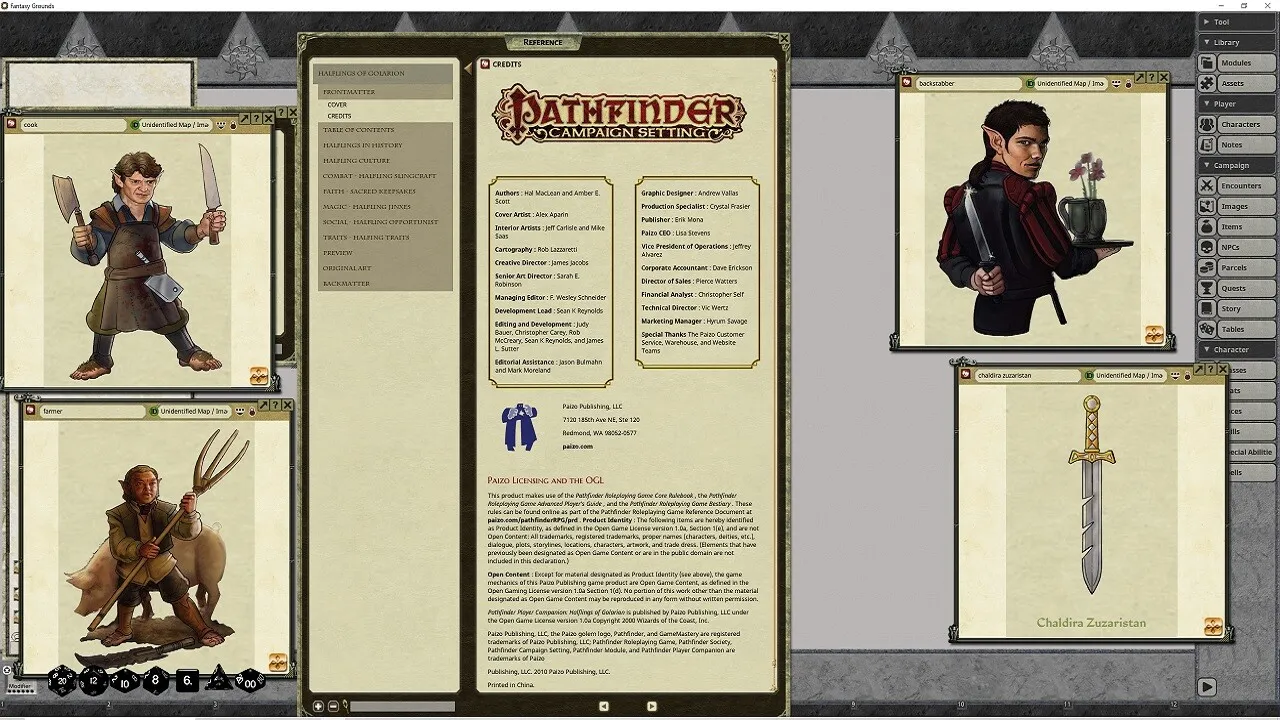Close the Reference window
Viewport: 1280px width, 720px height.
[784, 39]
